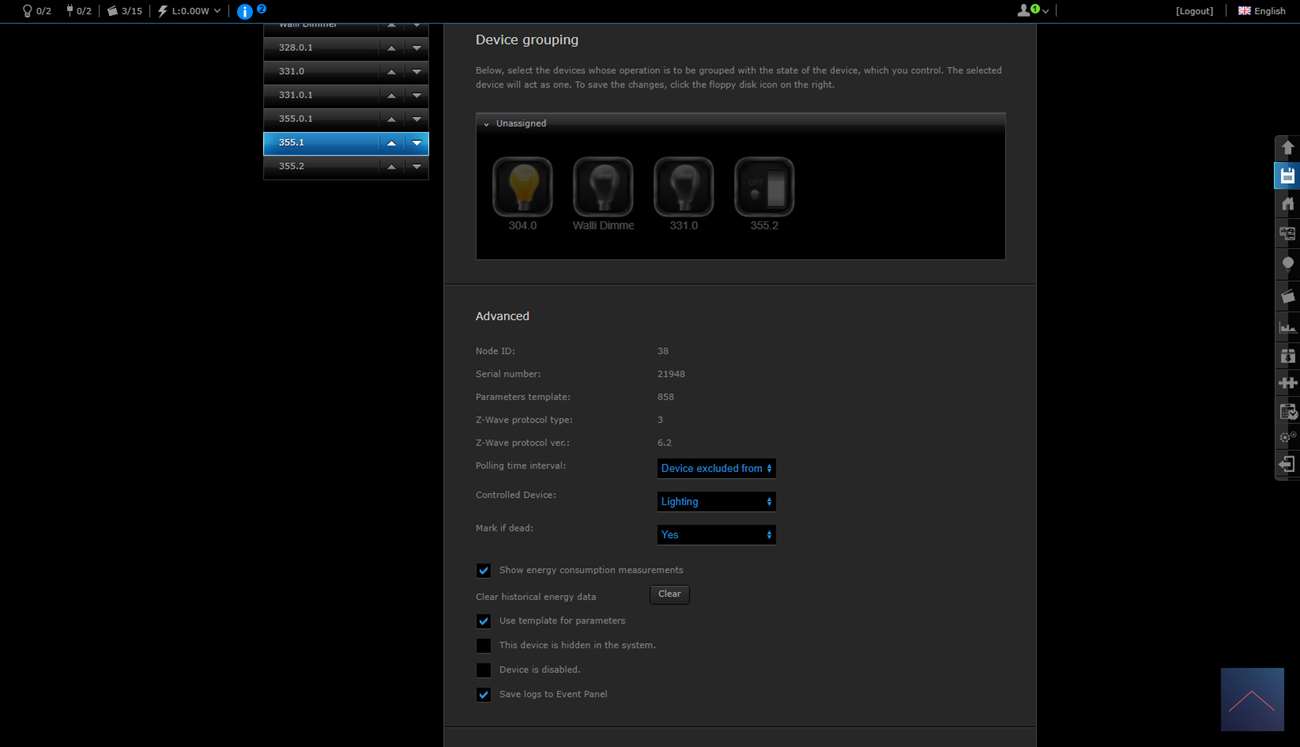Click the blue info notifications icon
The image size is (1300, 747).
pos(245,11)
